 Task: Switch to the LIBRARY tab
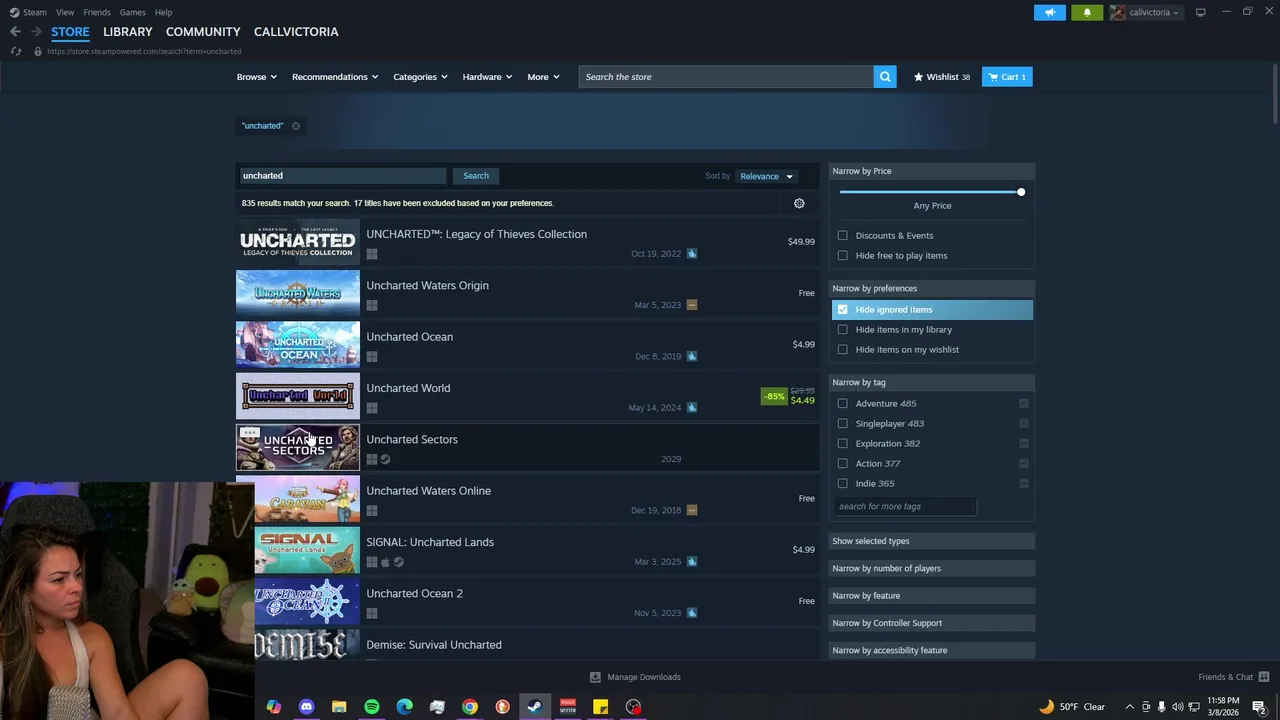127,32
